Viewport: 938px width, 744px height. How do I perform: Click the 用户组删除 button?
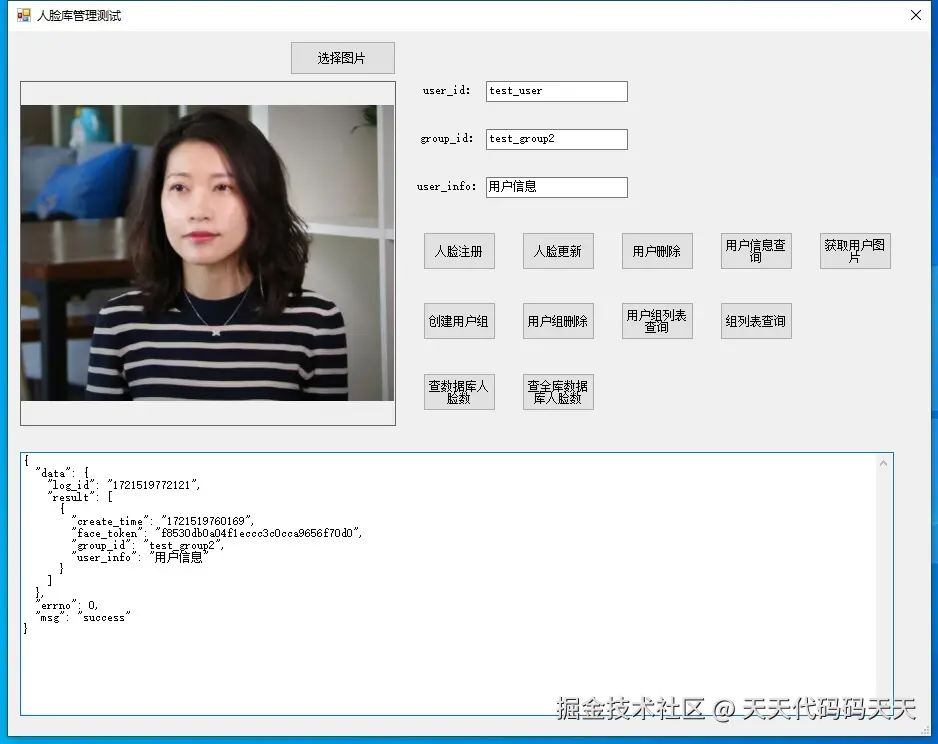pyautogui.click(x=557, y=320)
